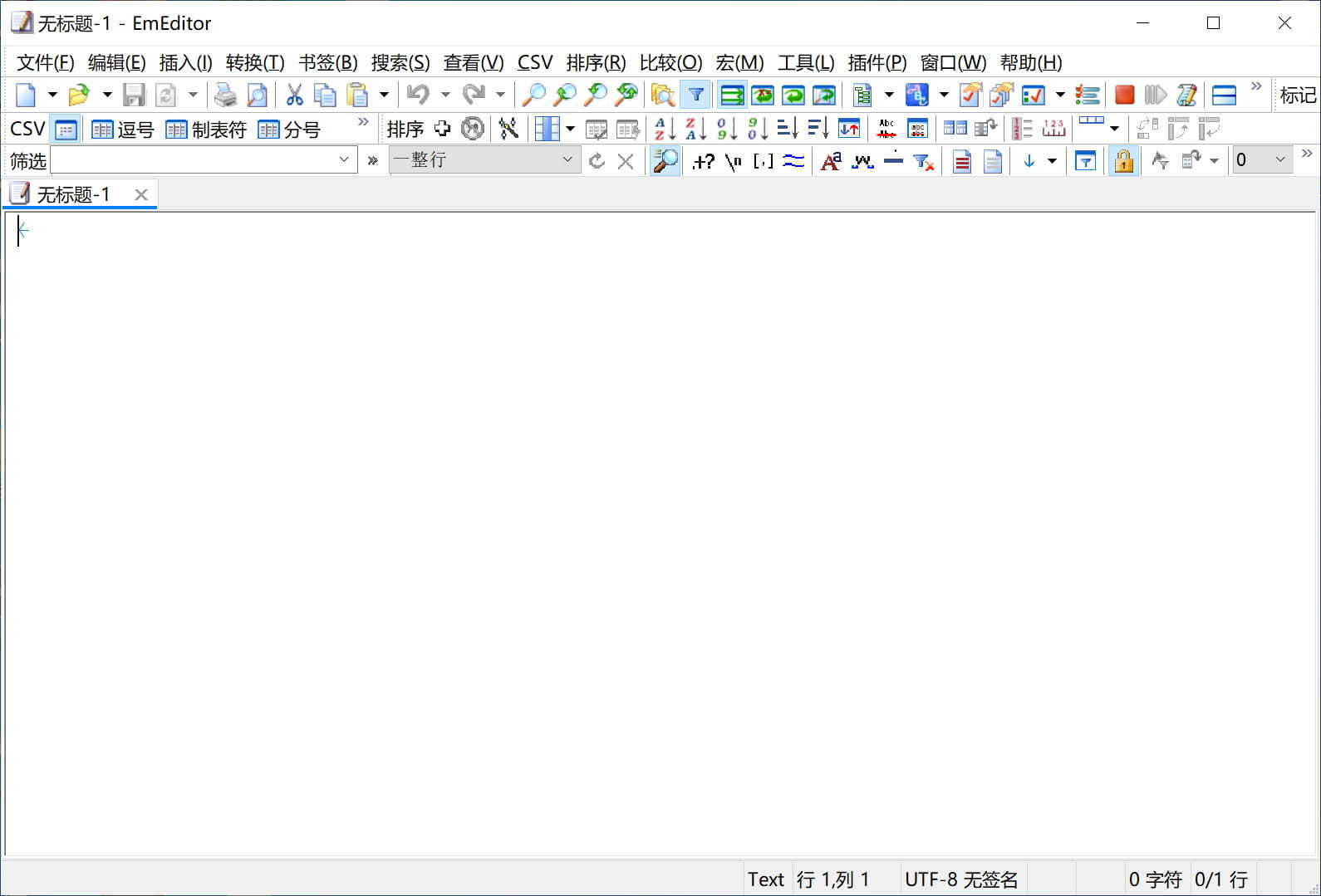Click the 制表符 tab-separated button
This screenshot has height=896, width=1321.
click(x=206, y=130)
